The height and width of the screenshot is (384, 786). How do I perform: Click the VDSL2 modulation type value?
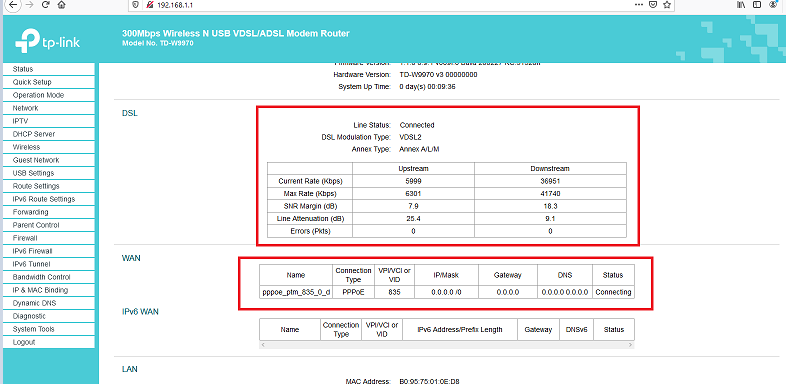click(x=410, y=137)
